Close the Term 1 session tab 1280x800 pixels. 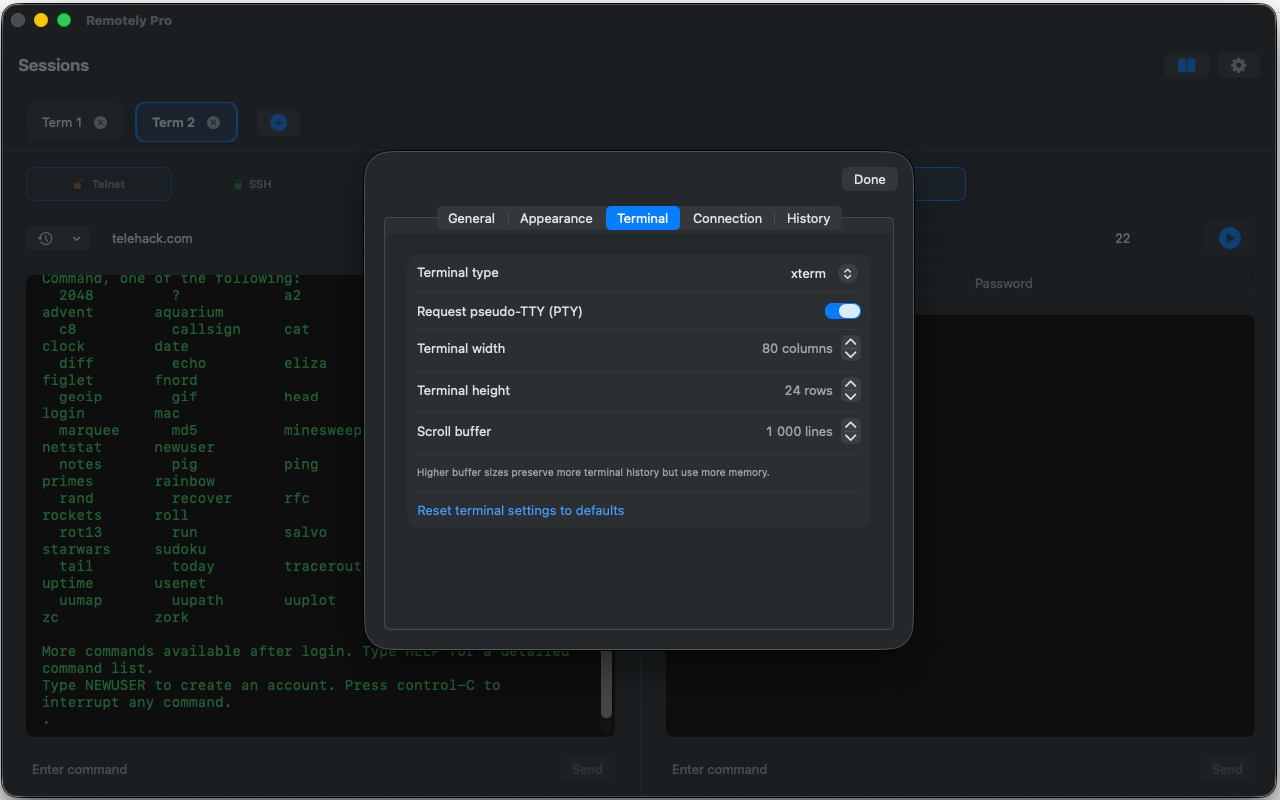tap(100, 122)
